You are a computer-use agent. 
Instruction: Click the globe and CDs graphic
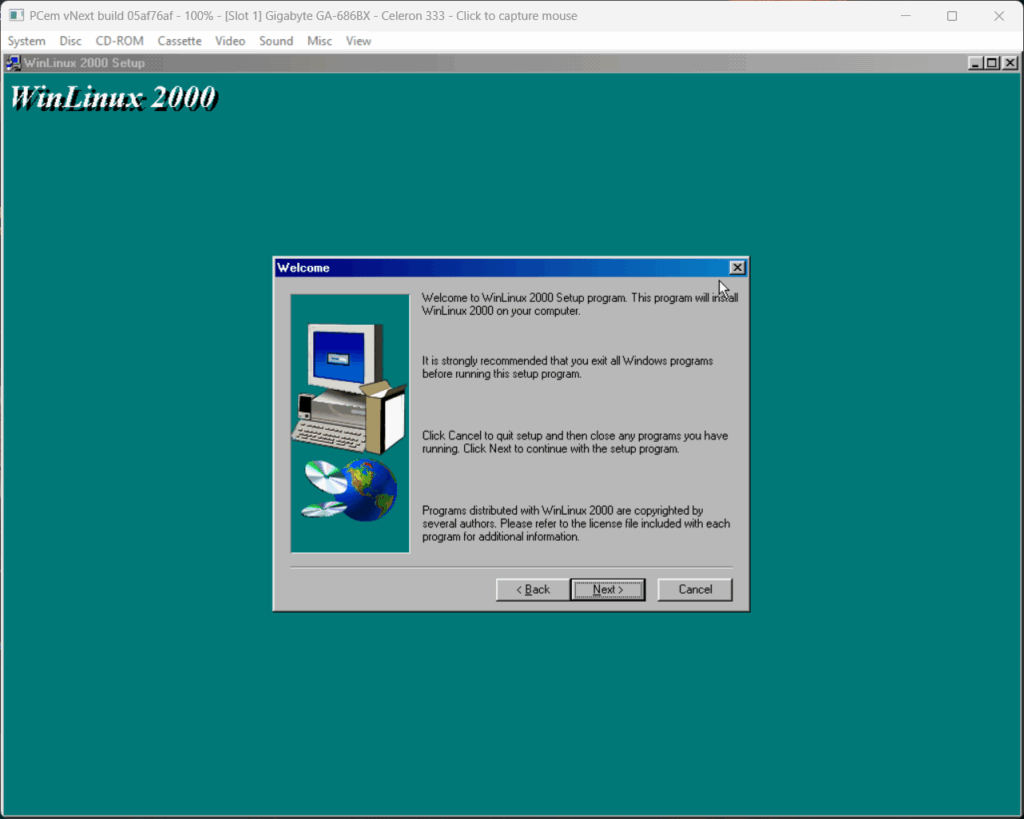tap(350, 489)
